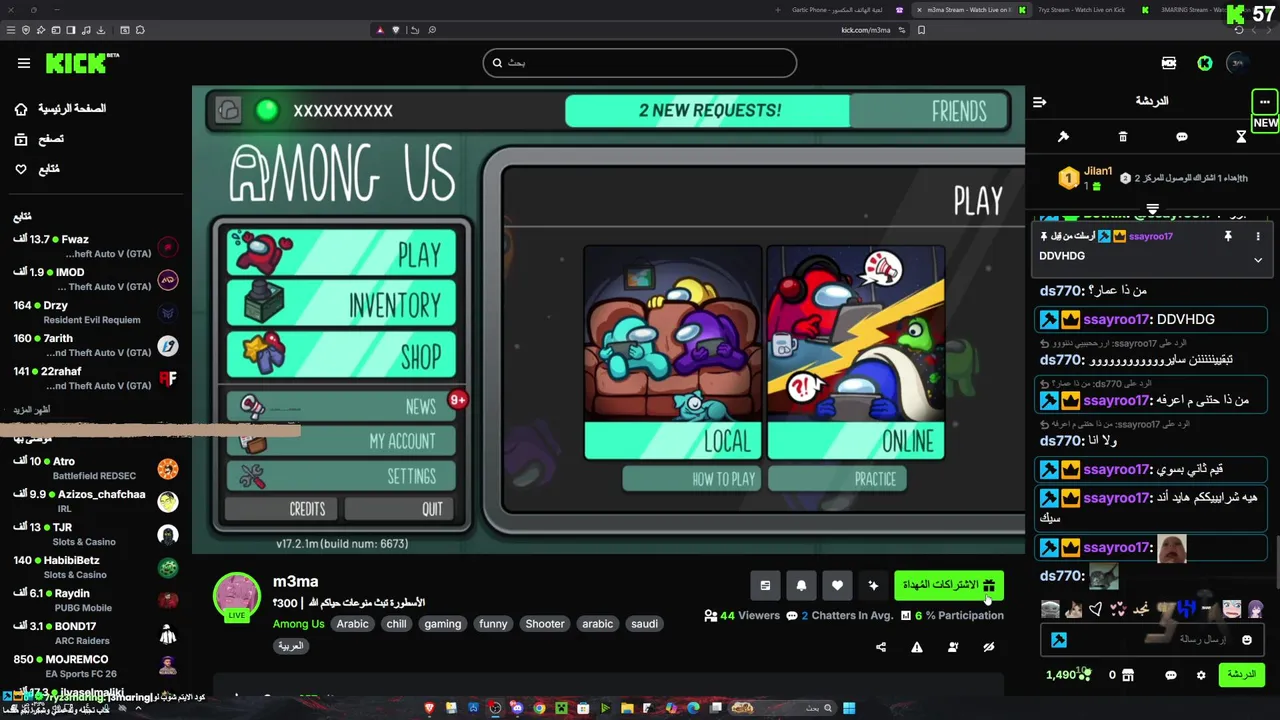Click ssayroo17 username in DDVHDG message

[1117, 320]
